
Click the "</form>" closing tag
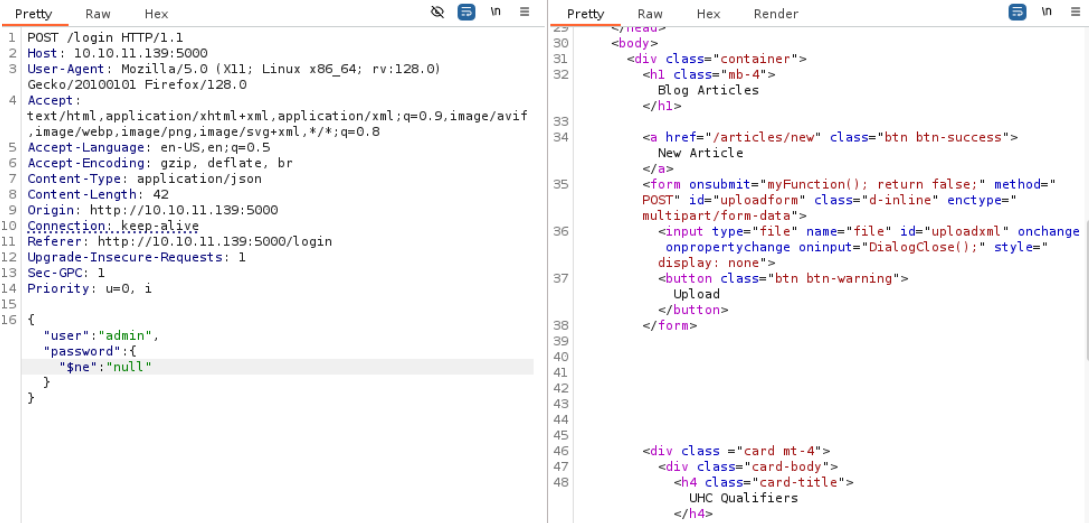[x=670, y=325]
